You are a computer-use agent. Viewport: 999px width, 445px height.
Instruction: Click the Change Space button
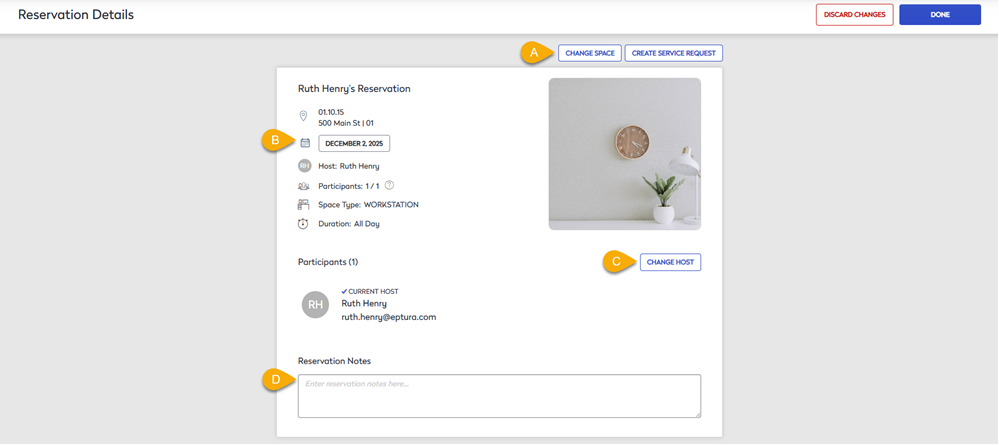[x=590, y=52]
